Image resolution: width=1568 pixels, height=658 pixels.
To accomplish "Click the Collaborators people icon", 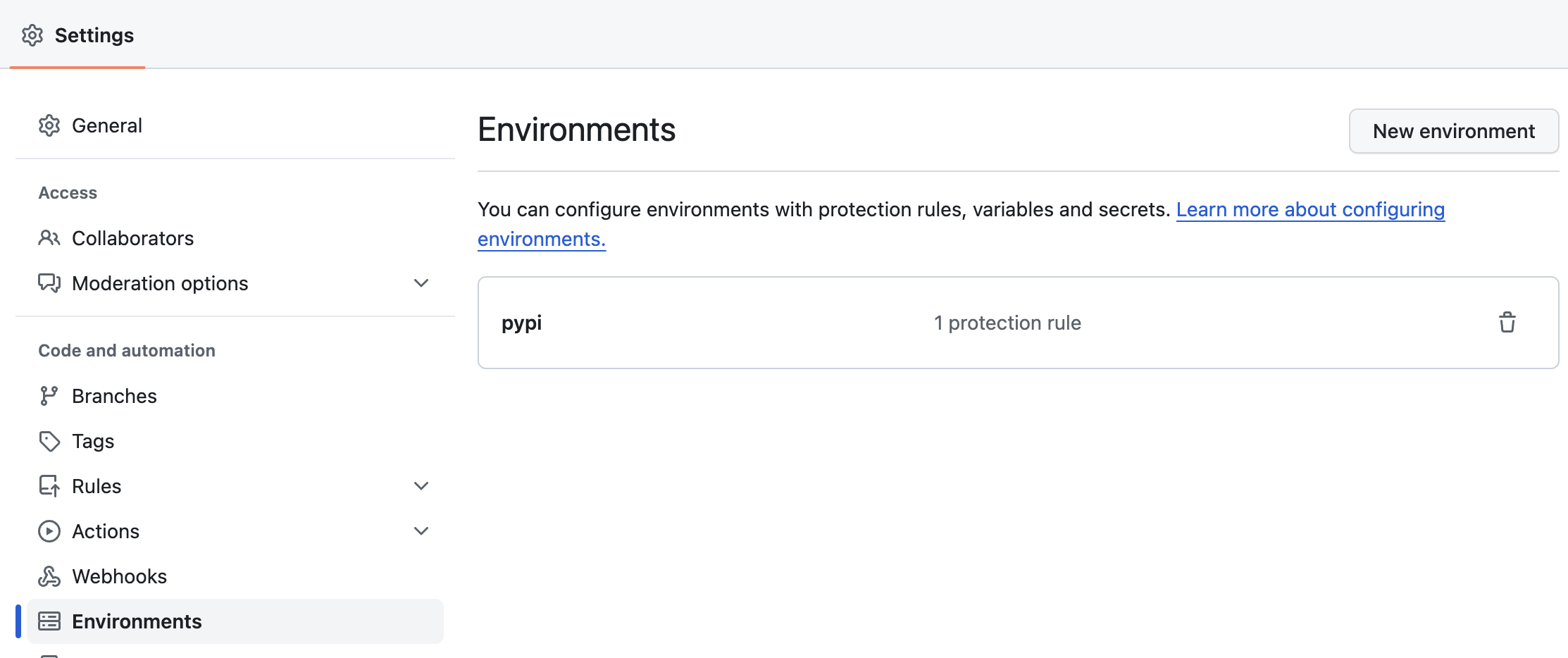I will (49, 238).
